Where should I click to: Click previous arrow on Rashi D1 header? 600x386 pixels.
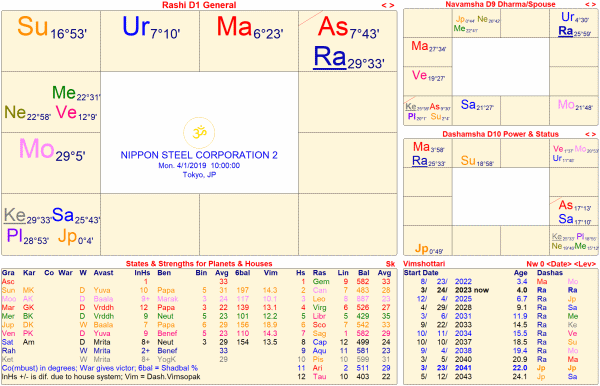[x=383, y=5]
